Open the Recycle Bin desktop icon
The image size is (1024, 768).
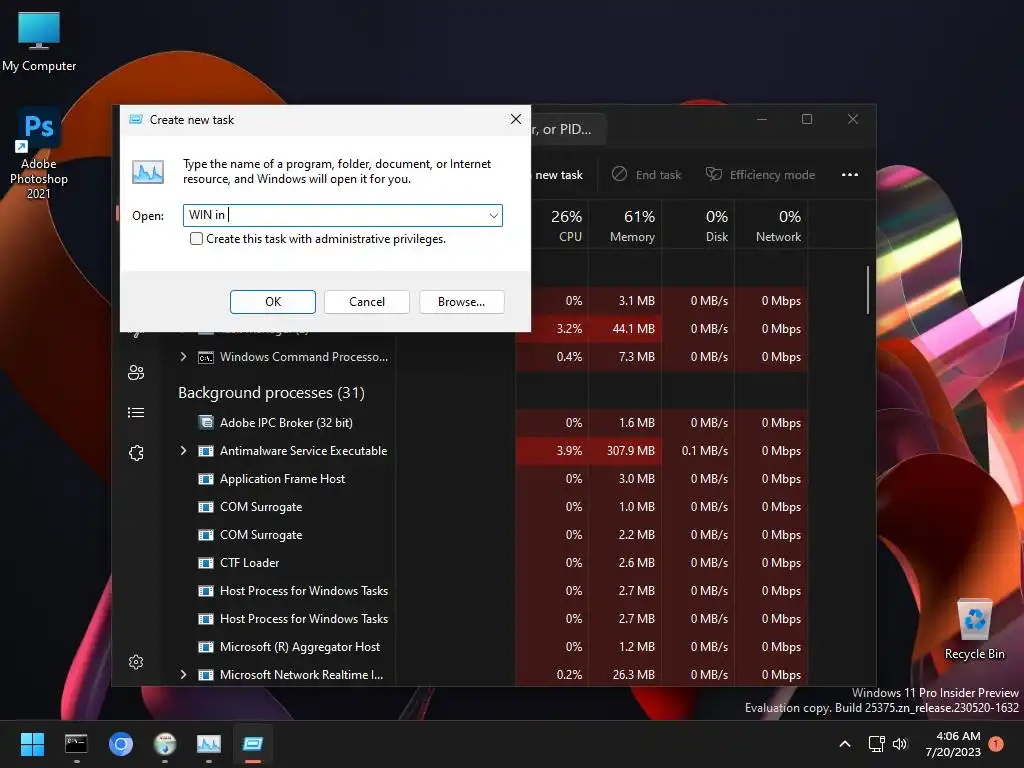coord(974,630)
